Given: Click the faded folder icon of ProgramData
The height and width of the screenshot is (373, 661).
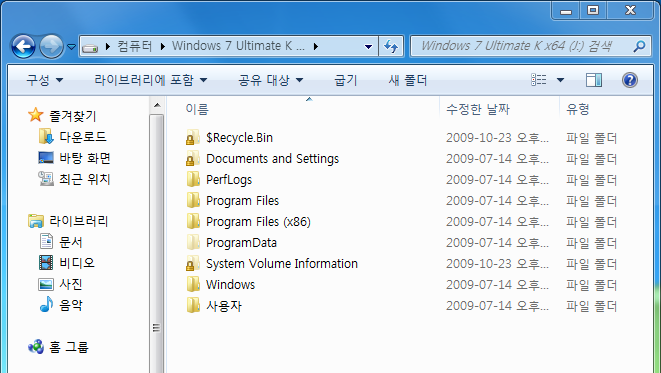Looking at the screenshot, I should tap(193, 242).
